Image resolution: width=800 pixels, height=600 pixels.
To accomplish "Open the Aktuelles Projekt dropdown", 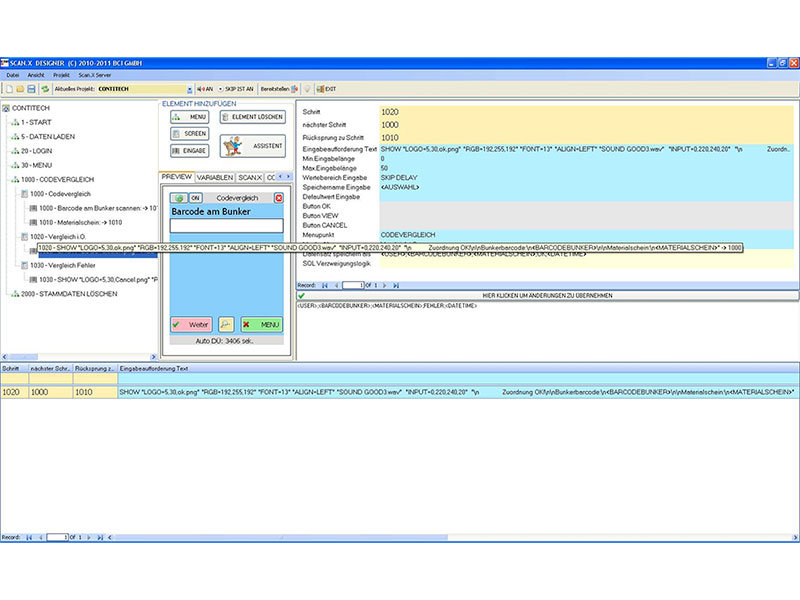I will point(189,89).
